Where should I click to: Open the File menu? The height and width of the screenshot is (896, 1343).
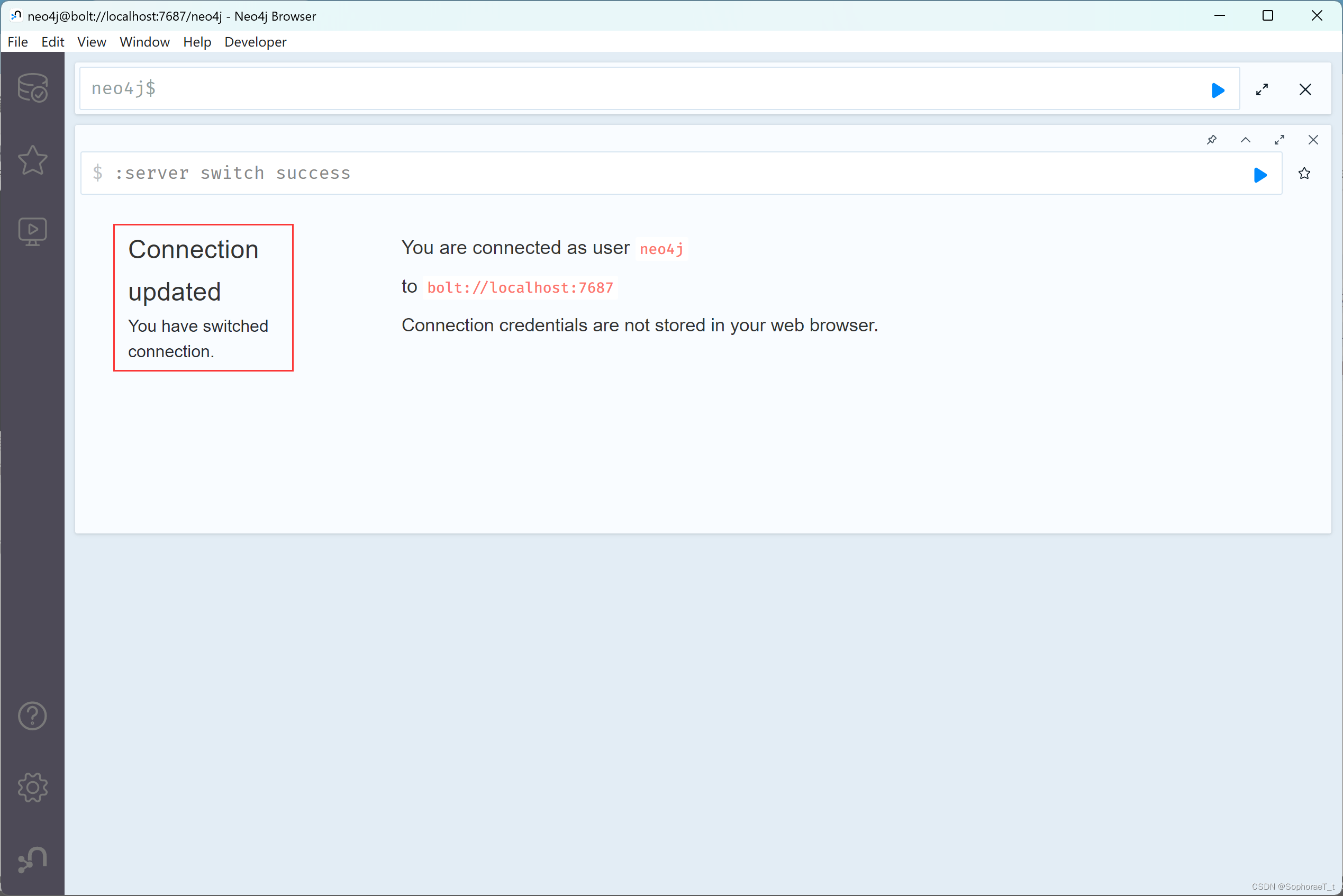[x=17, y=42]
